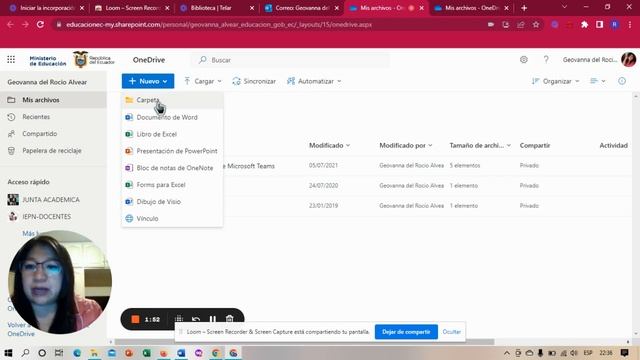Viewport: 640px width, 360px height.
Task: Go back in the browser
Action: (10, 24)
